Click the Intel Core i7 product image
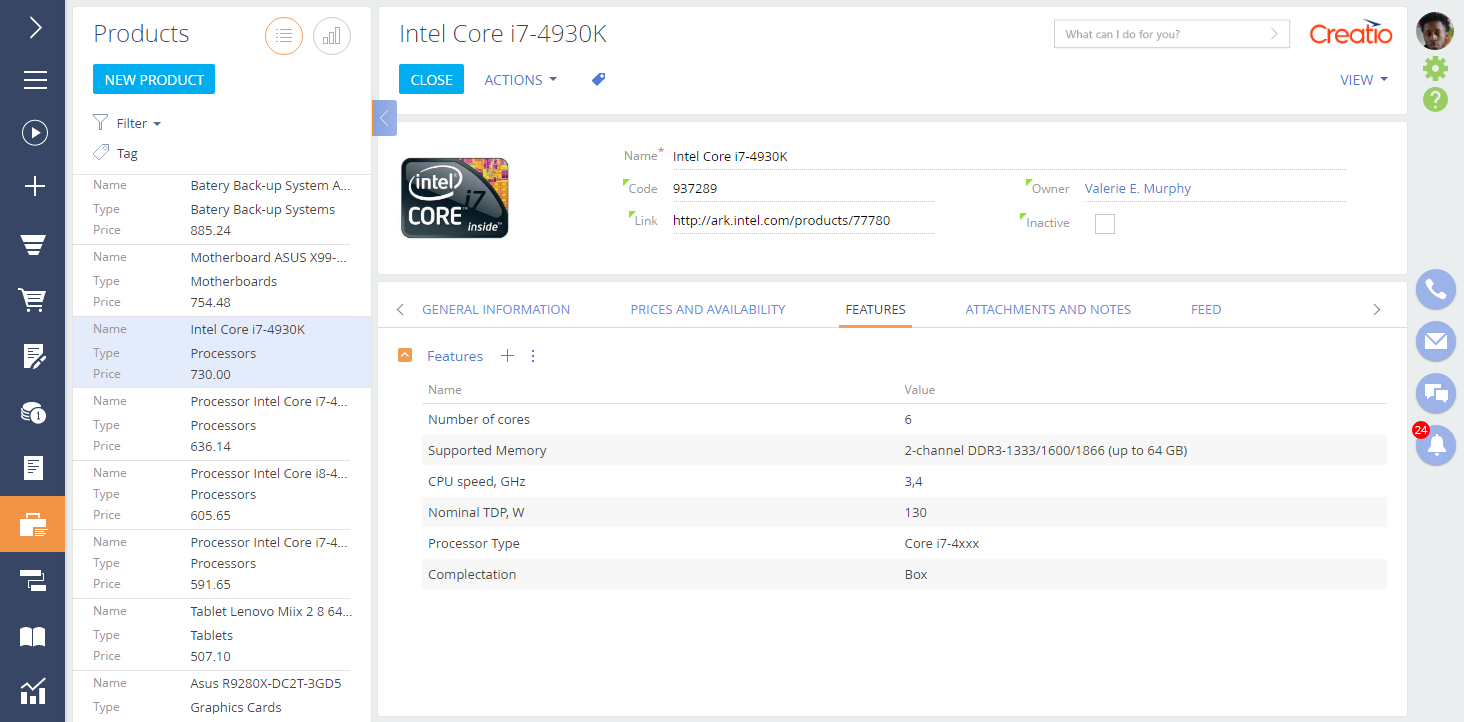1464x722 pixels. (x=455, y=198)
